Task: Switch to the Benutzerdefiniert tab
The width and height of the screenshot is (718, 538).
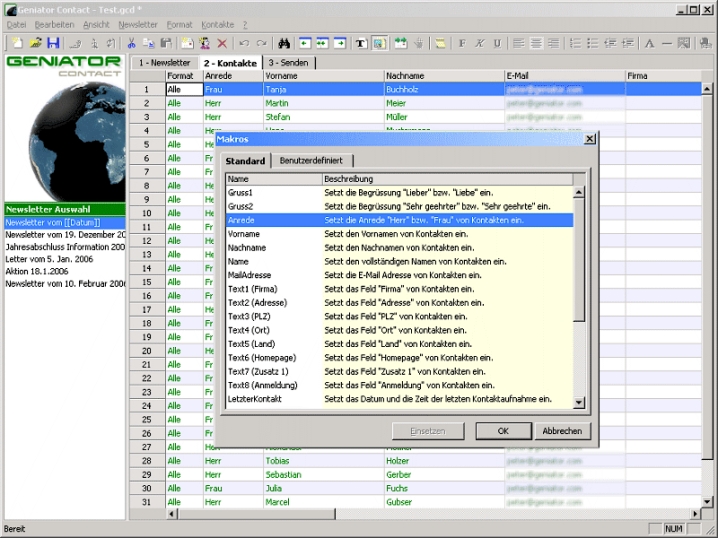Action: click(x=311, y=161)
